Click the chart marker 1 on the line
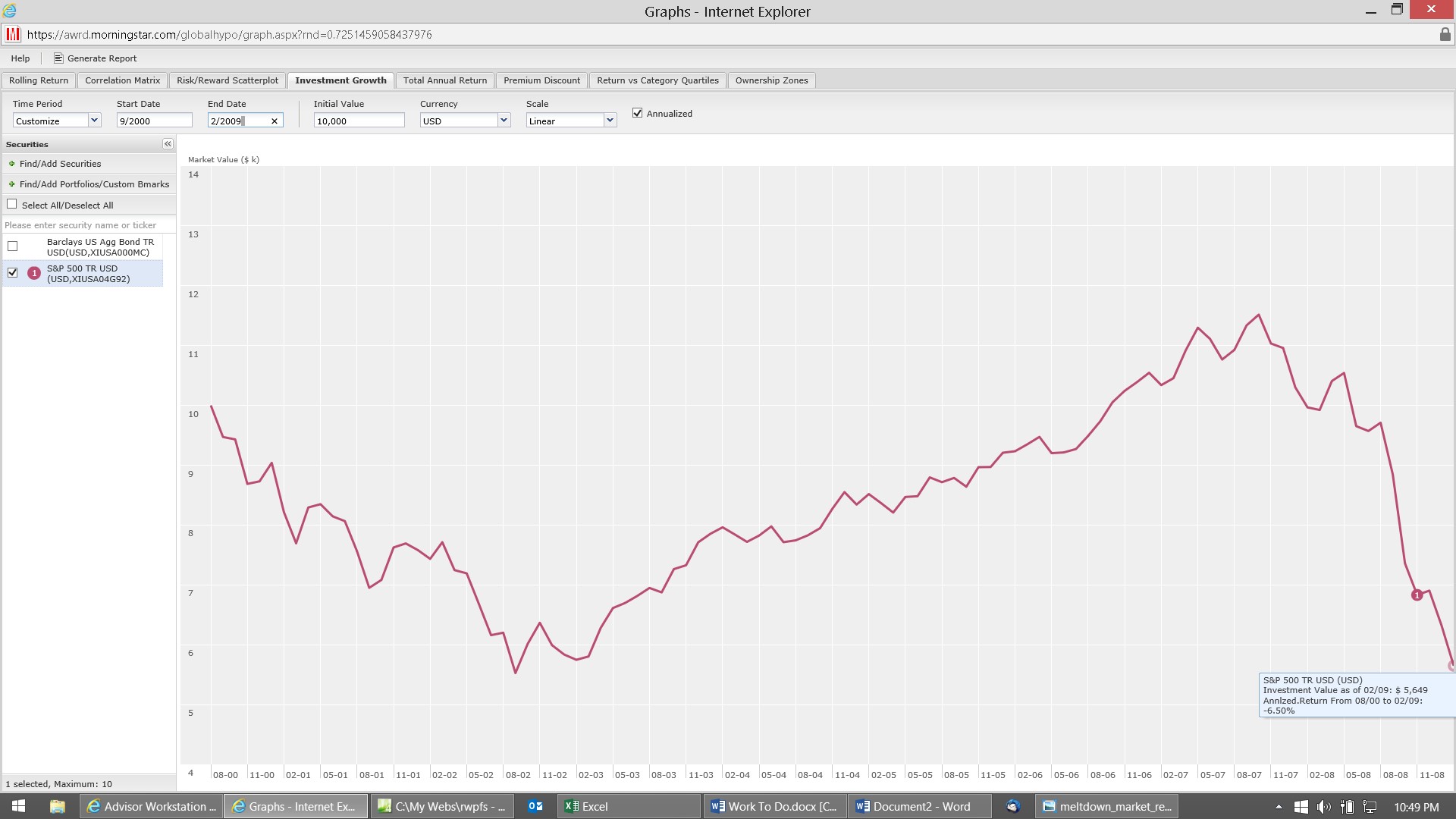Viewport: 1456px width, 819px height. [x=1417, y=595]
